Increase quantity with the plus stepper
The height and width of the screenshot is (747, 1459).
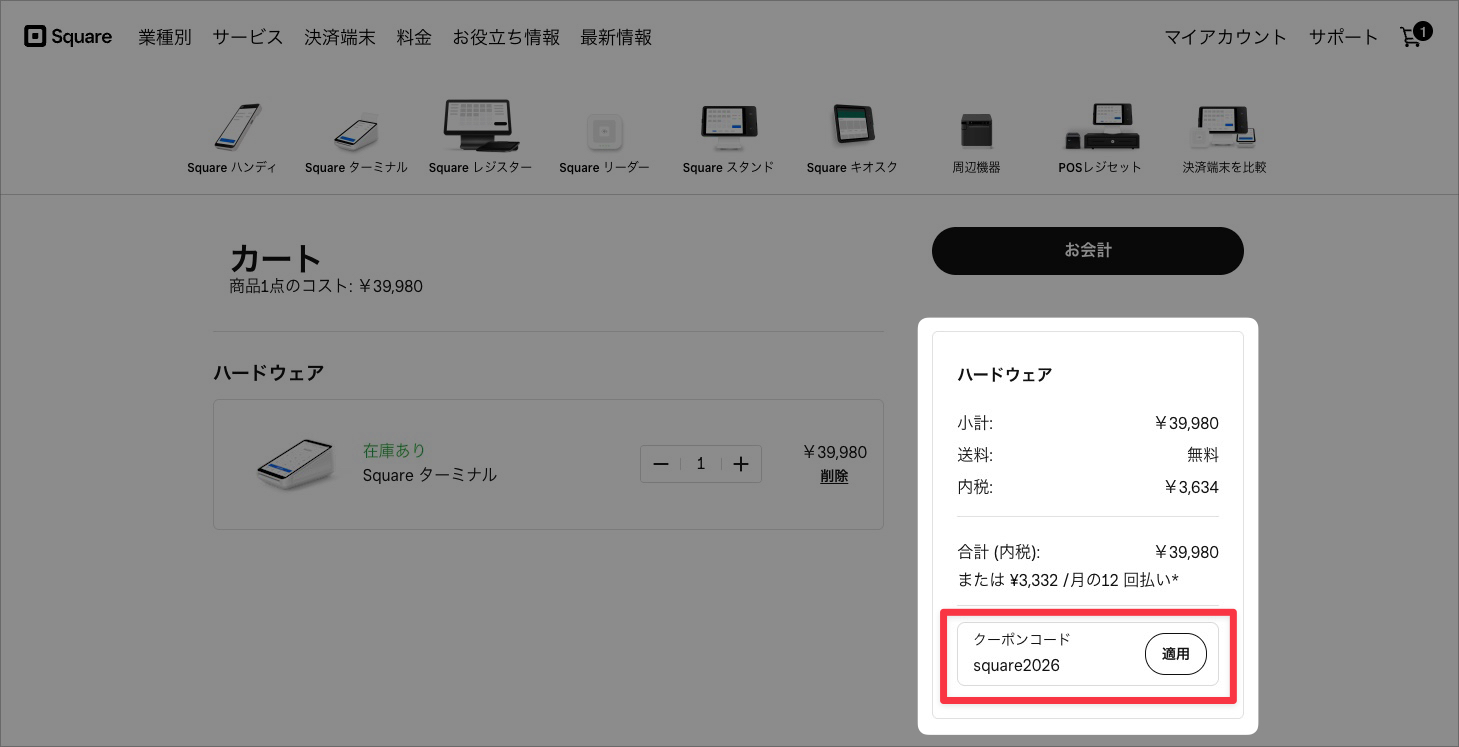pyautogui.click(x=741, y=463)
